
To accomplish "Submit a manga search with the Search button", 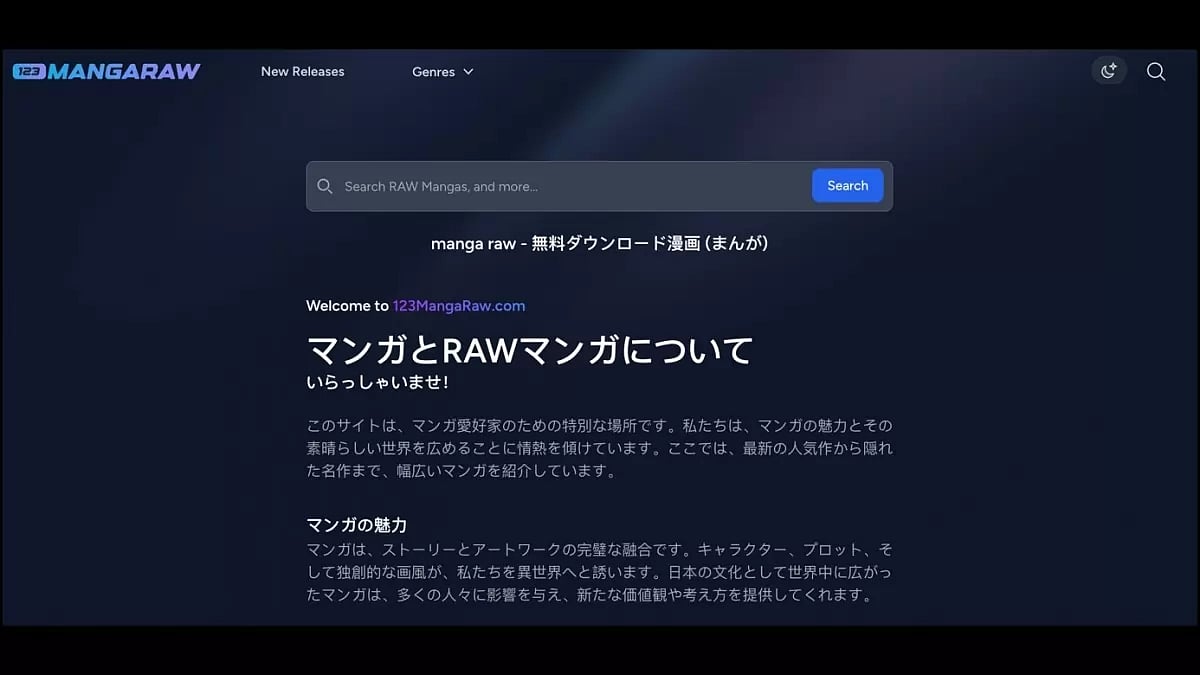I will click(x=847, y=185).
